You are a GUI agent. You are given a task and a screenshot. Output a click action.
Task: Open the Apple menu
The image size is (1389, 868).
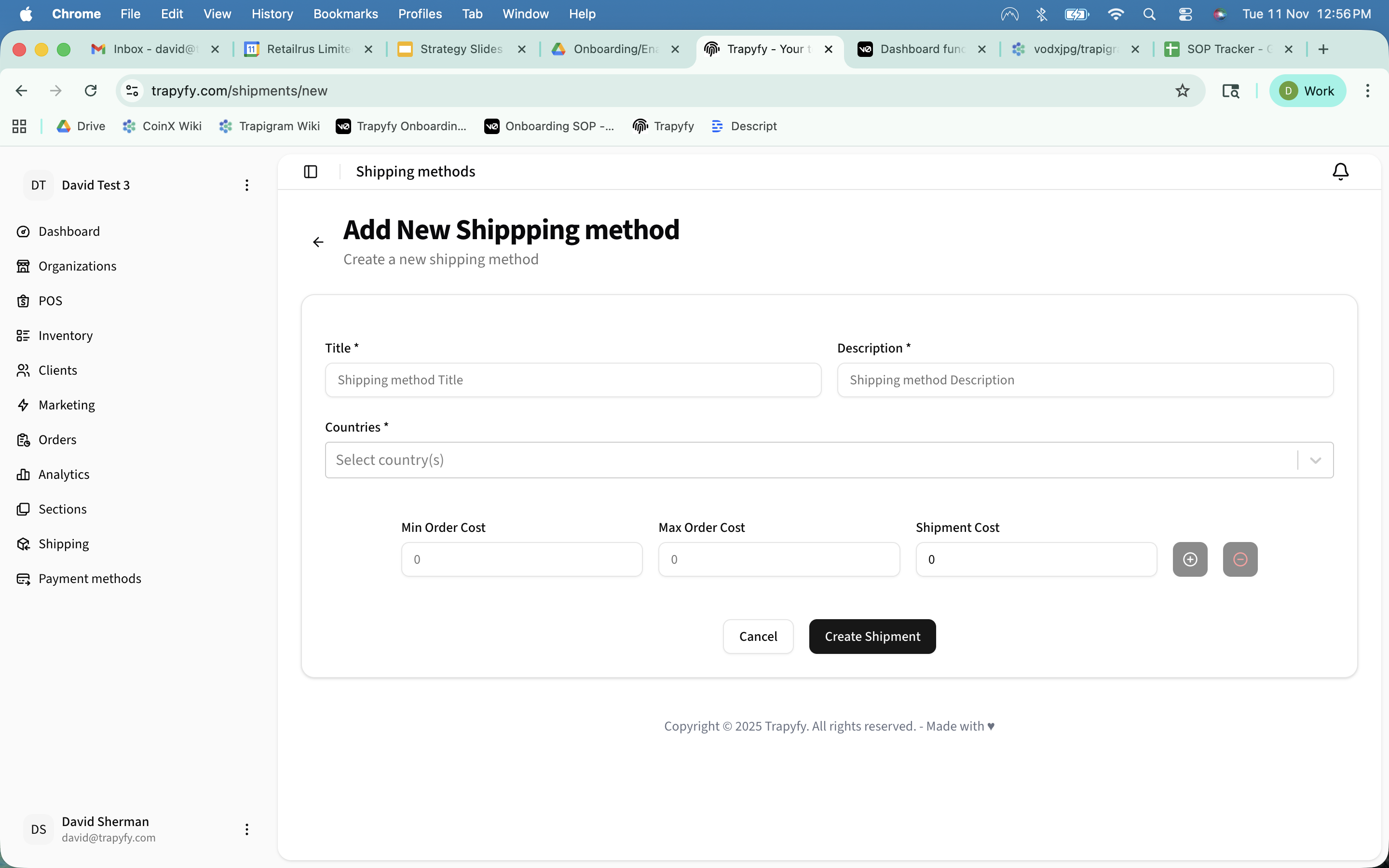pos(26,14)
